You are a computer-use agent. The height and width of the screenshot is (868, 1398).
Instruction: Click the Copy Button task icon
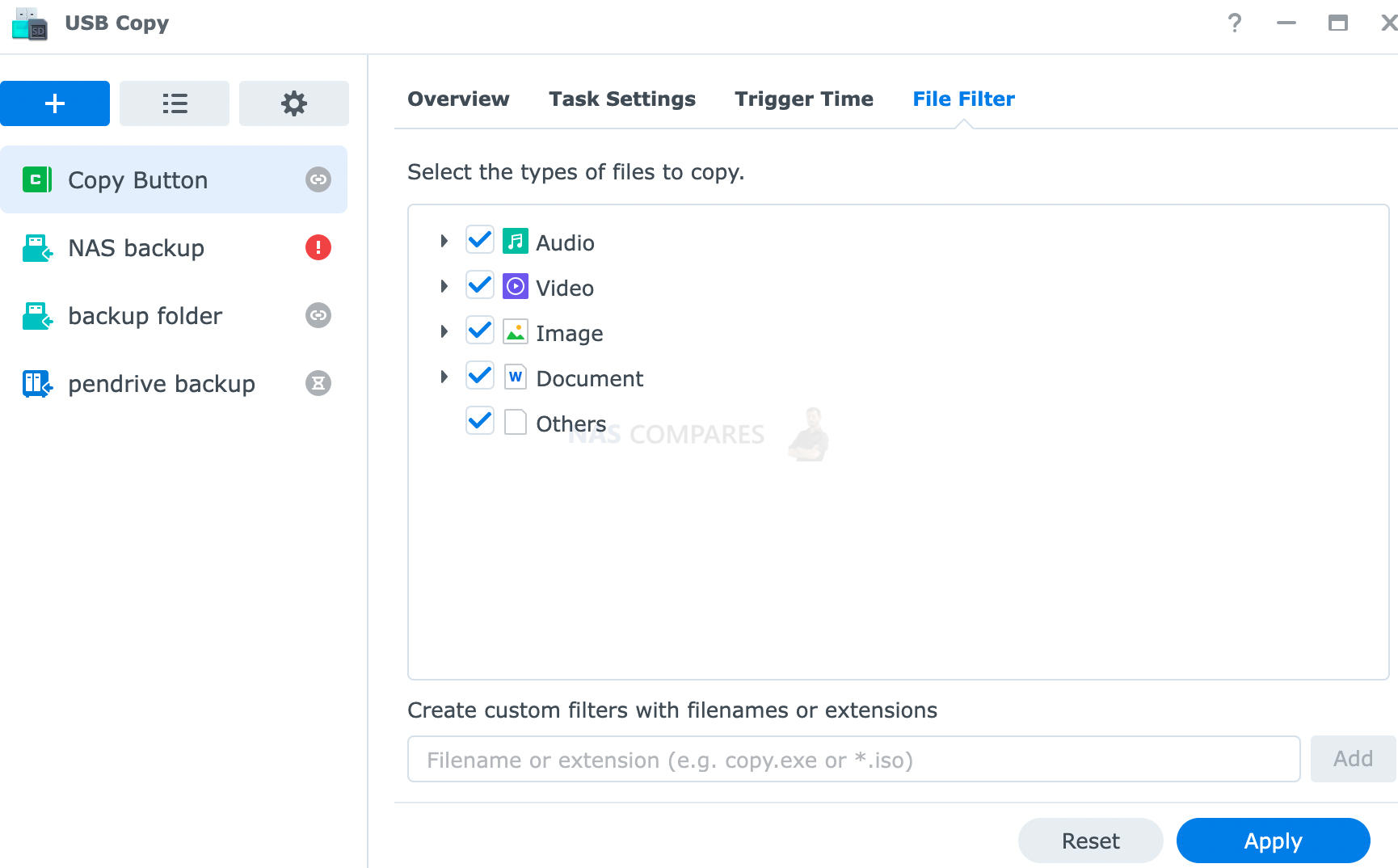click(x=37, y=179)
